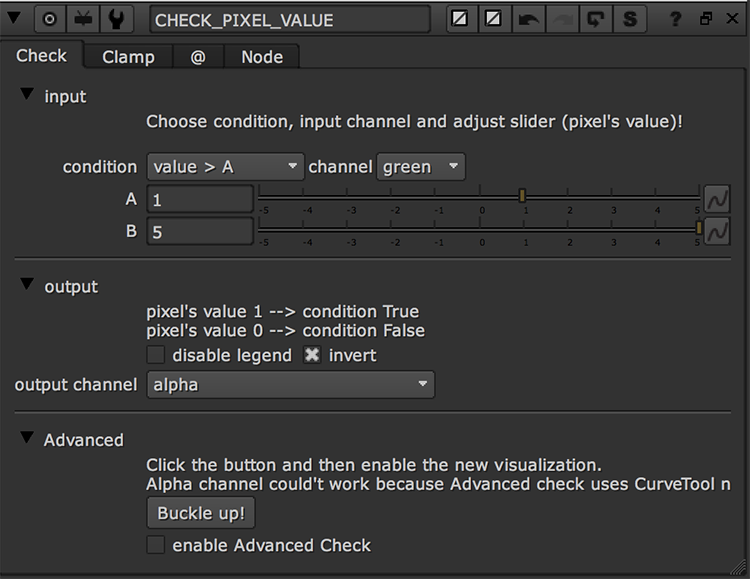Click the wrench icon in panel header
750x579 pixels.
pyautogui.click(x=116, y=19)
